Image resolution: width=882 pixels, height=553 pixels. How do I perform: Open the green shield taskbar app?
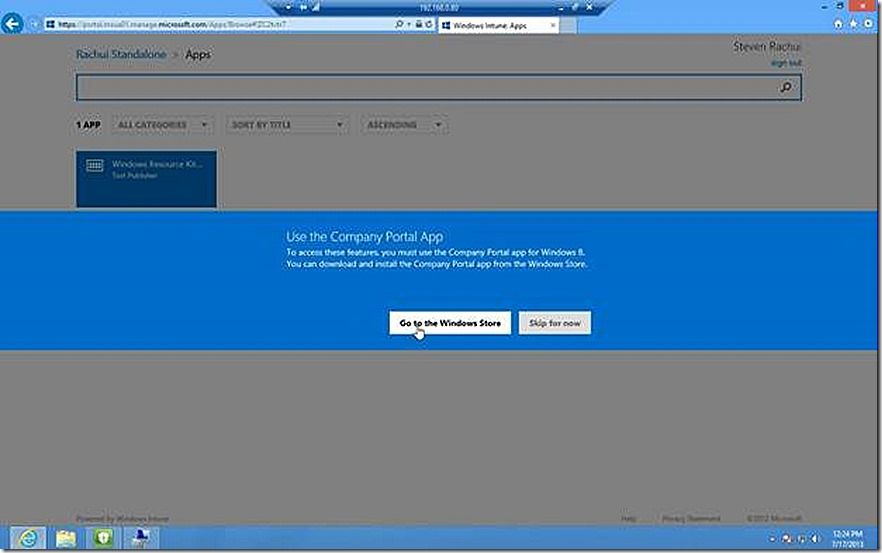click(x=103, y=538)
